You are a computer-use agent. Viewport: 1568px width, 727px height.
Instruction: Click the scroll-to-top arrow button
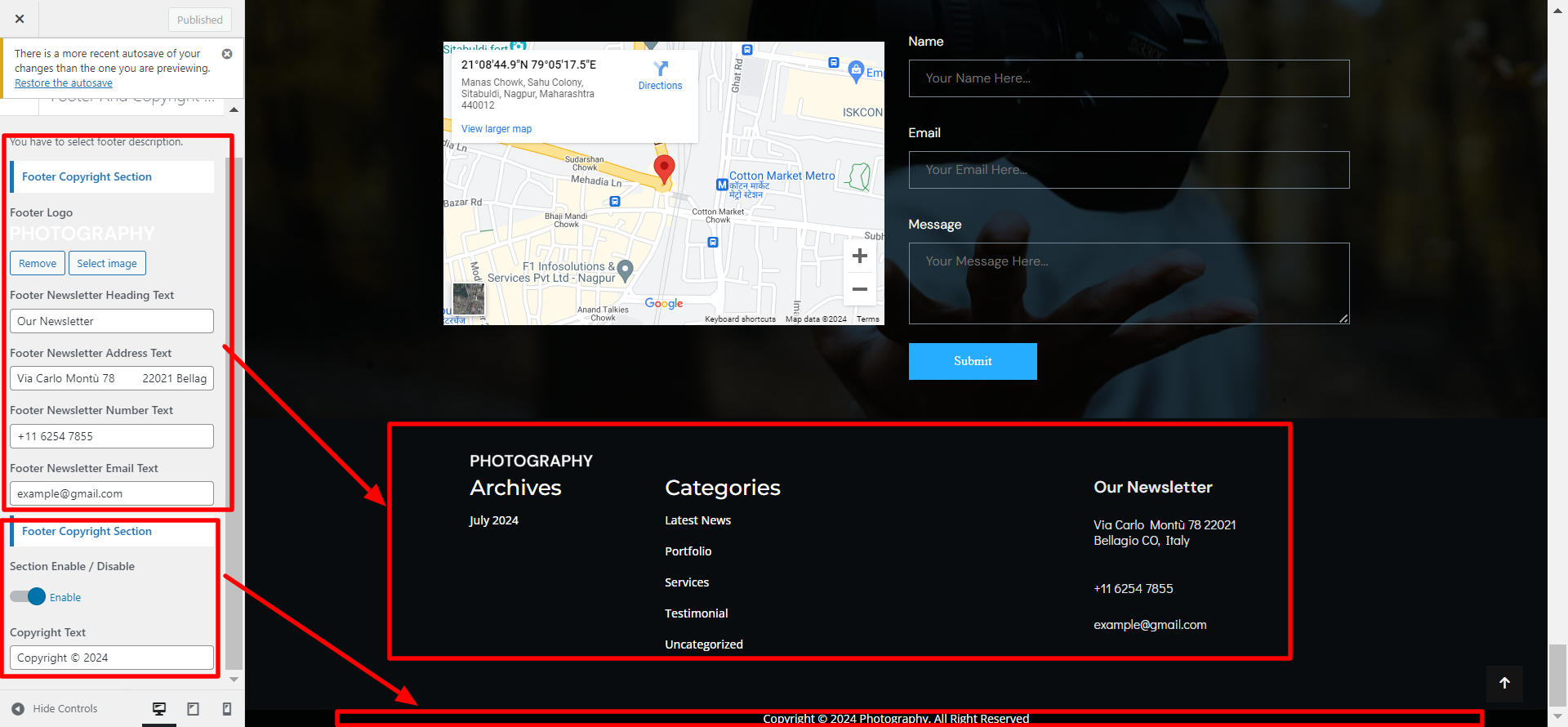[1504, 684]
